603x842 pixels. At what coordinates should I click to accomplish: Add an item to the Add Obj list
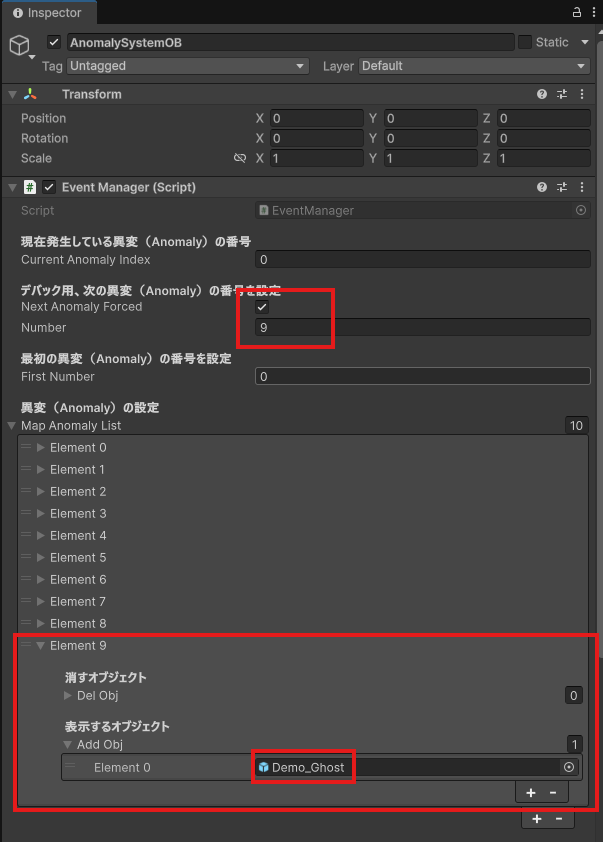coord(531,793)
